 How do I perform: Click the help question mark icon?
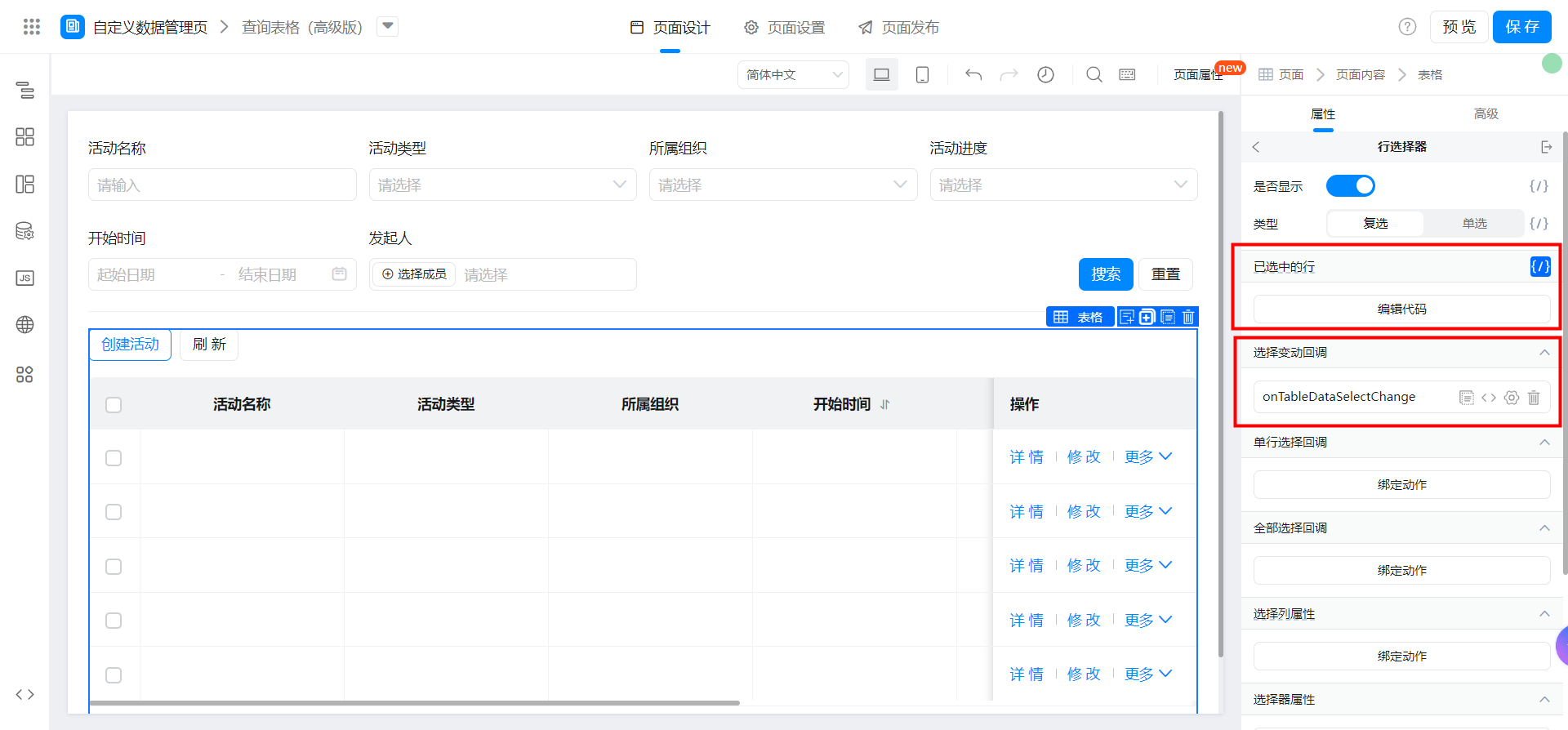coord(1407,27)
